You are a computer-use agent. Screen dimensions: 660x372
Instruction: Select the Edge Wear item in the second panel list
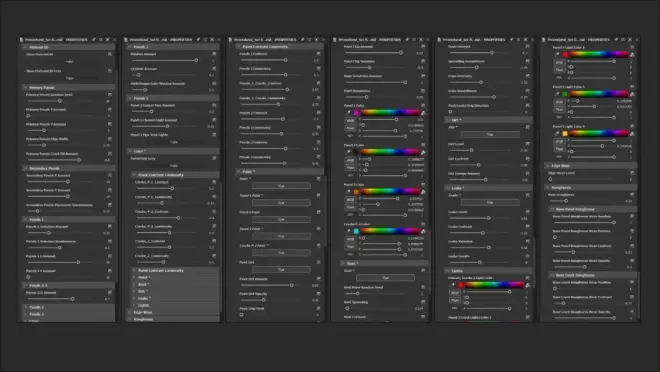pyautogui.click(x=143, y=312)
